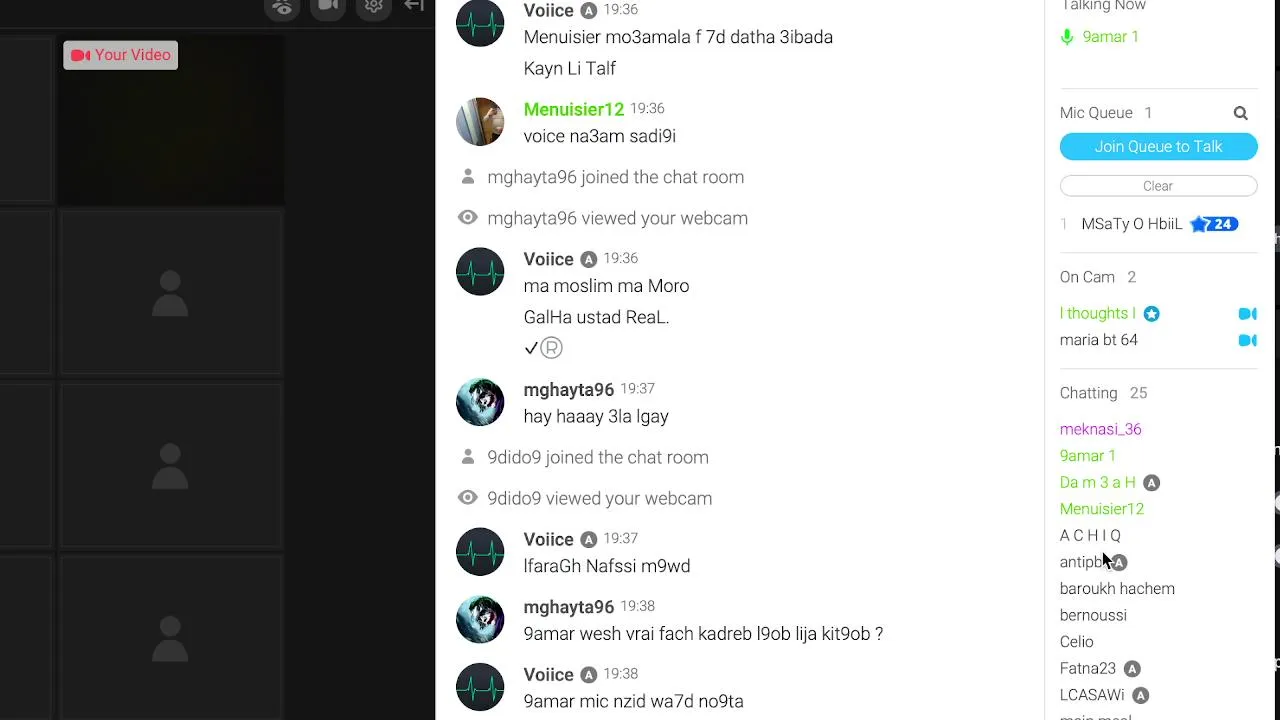The image size is (1280, 720).
Task: Toggle the camera button in video toolbar
Action: coord(328,6)
